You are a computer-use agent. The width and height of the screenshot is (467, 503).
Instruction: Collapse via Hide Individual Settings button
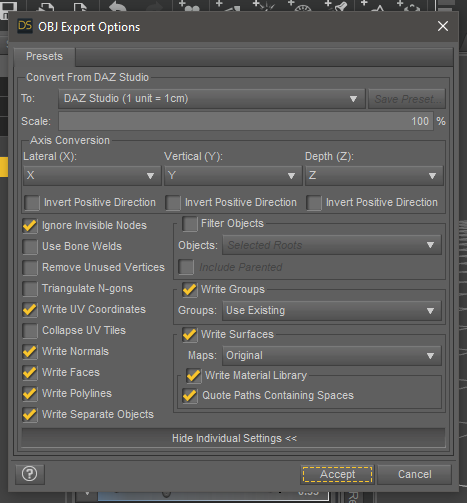[233, 438]
